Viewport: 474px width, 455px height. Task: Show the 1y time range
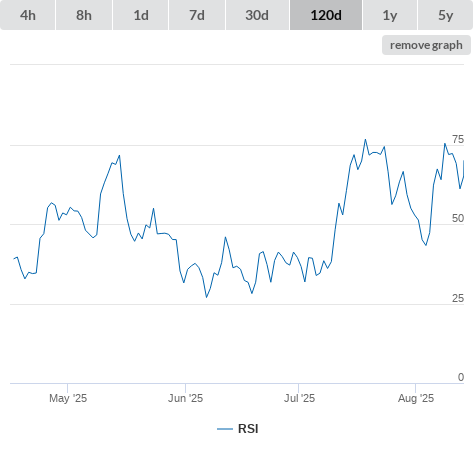coord(390,15)
